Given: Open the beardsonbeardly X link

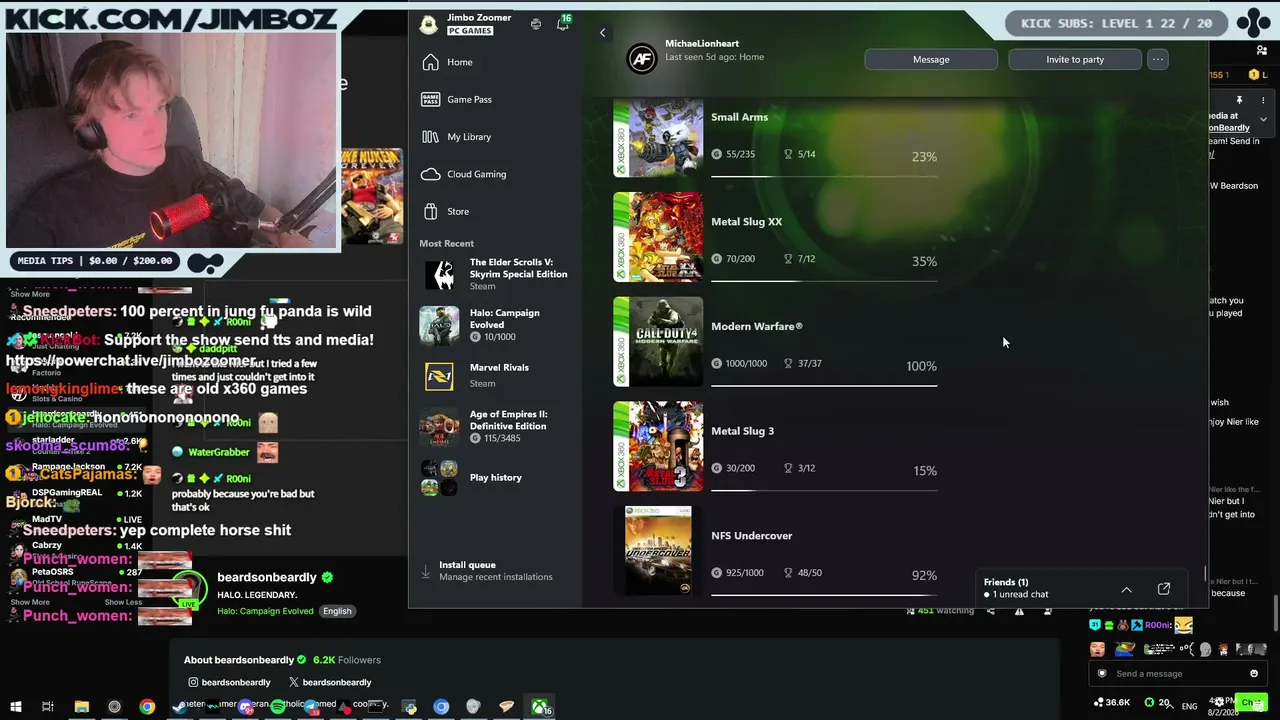Looking at the screenshot, I should click(x=330, y=682).
